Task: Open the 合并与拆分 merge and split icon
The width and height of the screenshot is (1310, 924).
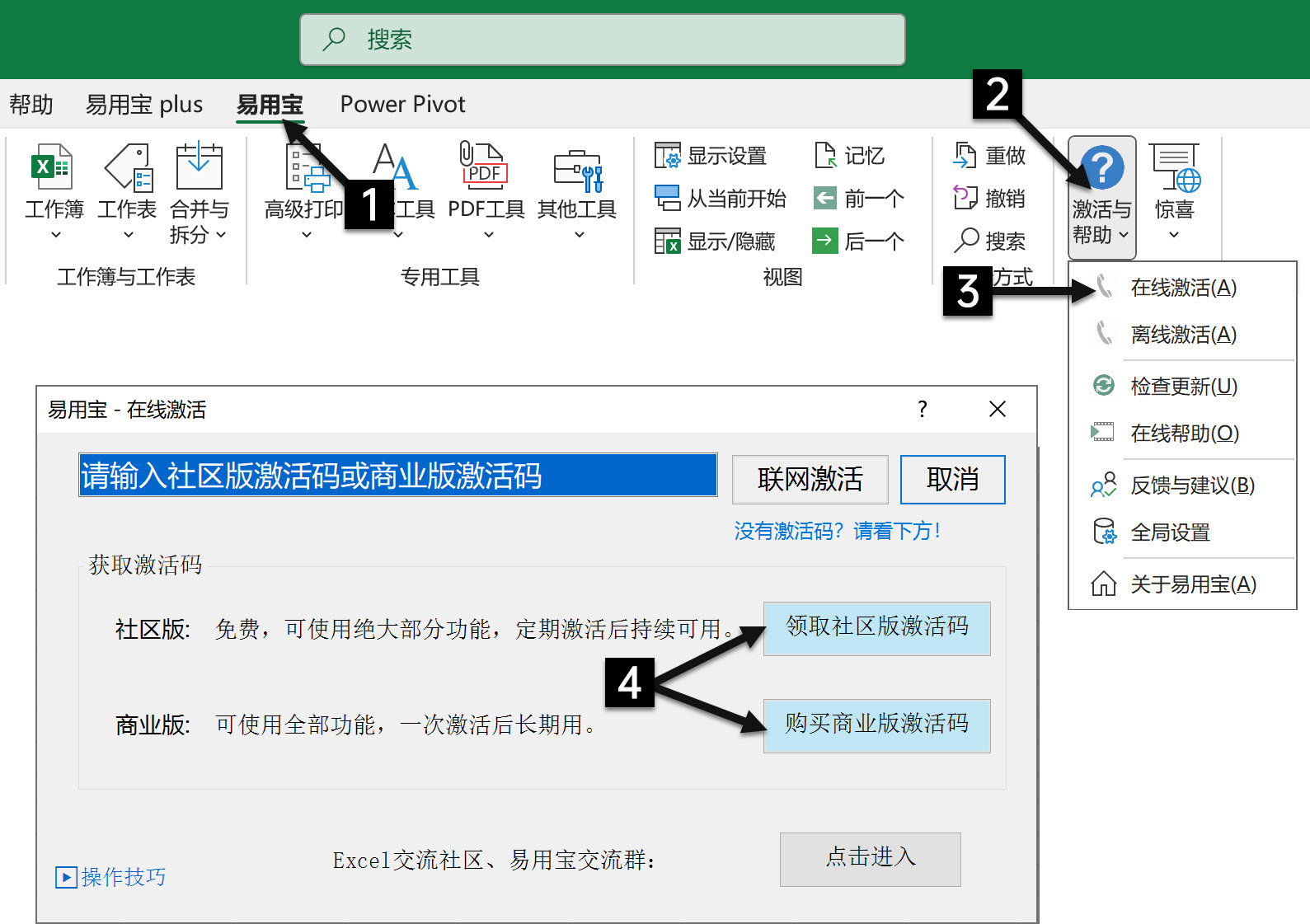Action: [199, 167]
